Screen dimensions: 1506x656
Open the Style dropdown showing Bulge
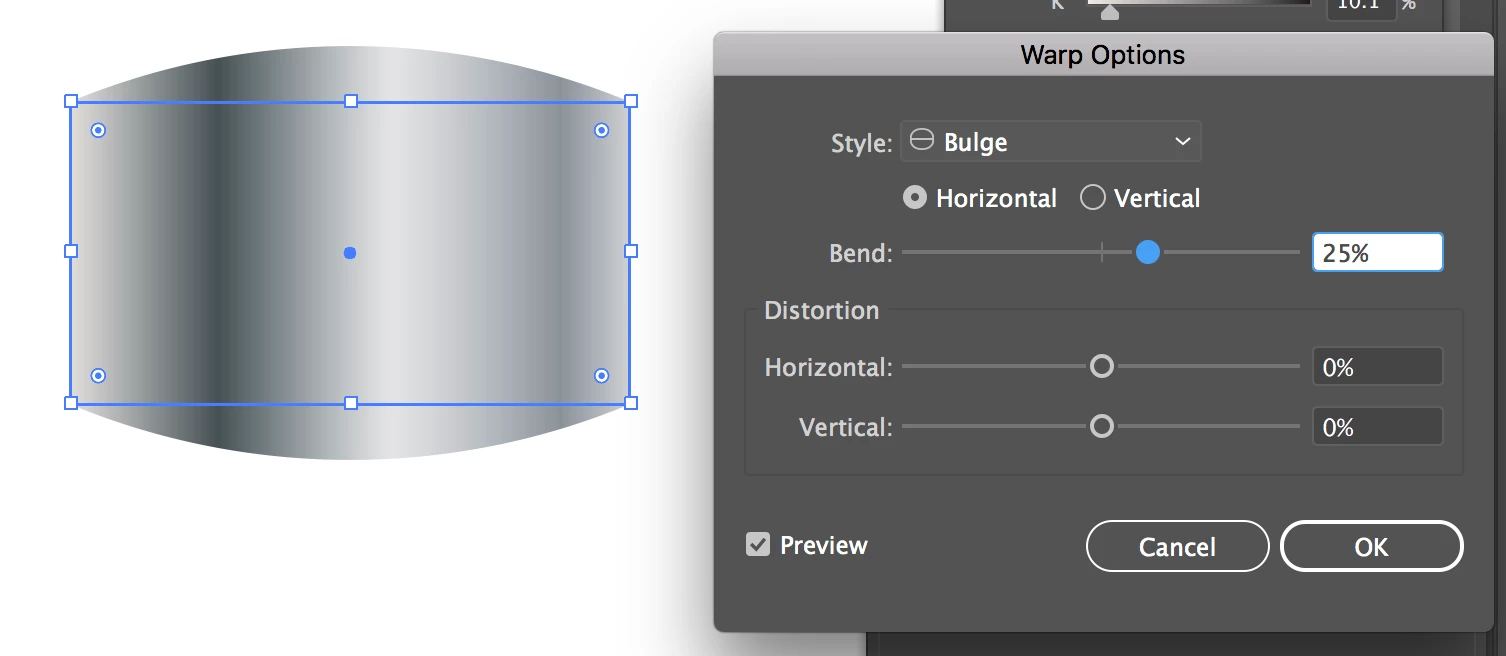tap(1051, 142)
